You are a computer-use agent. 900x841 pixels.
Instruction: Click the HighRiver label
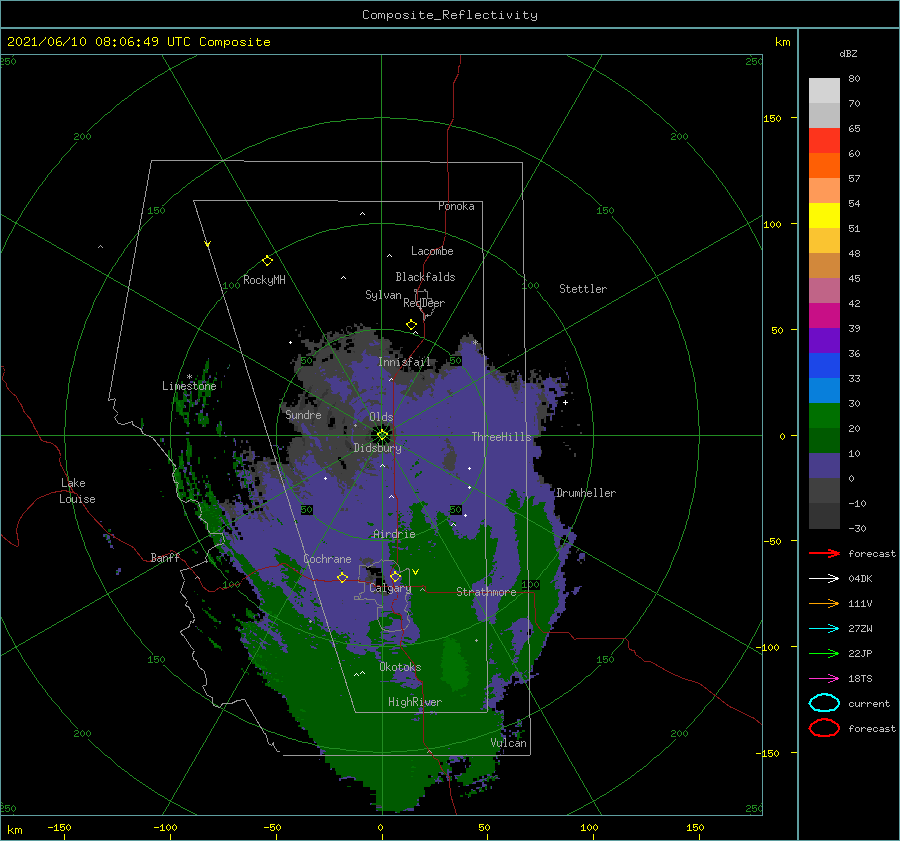tap(415, 702)
